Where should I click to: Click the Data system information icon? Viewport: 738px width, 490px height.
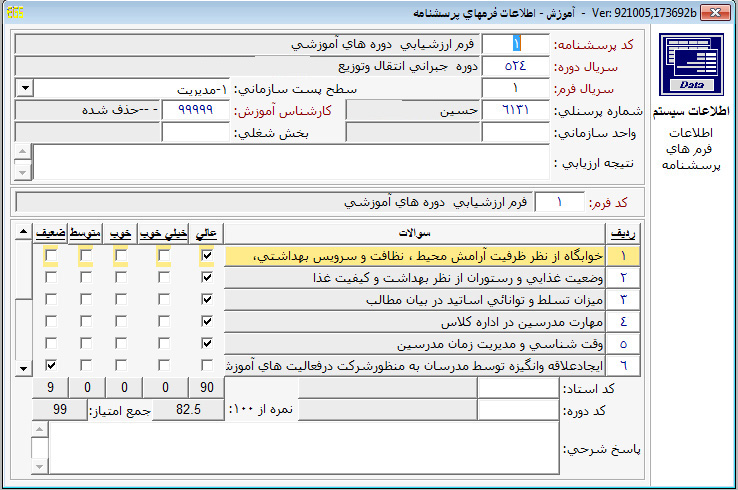click(x=691, y=64)
